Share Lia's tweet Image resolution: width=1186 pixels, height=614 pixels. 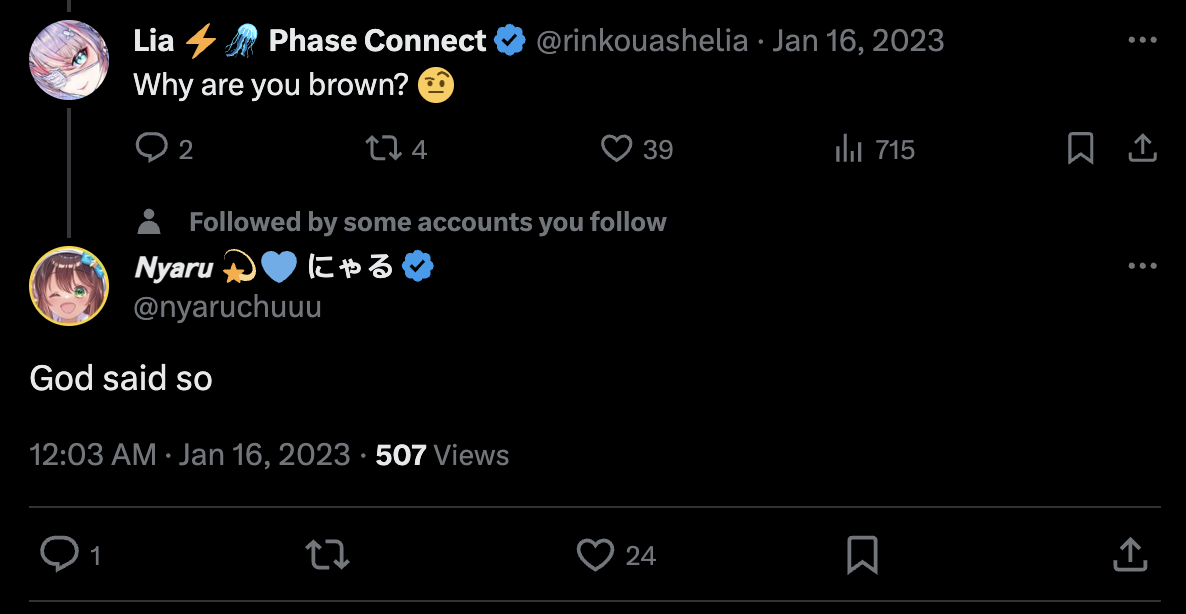click(x=1142, y=149)
